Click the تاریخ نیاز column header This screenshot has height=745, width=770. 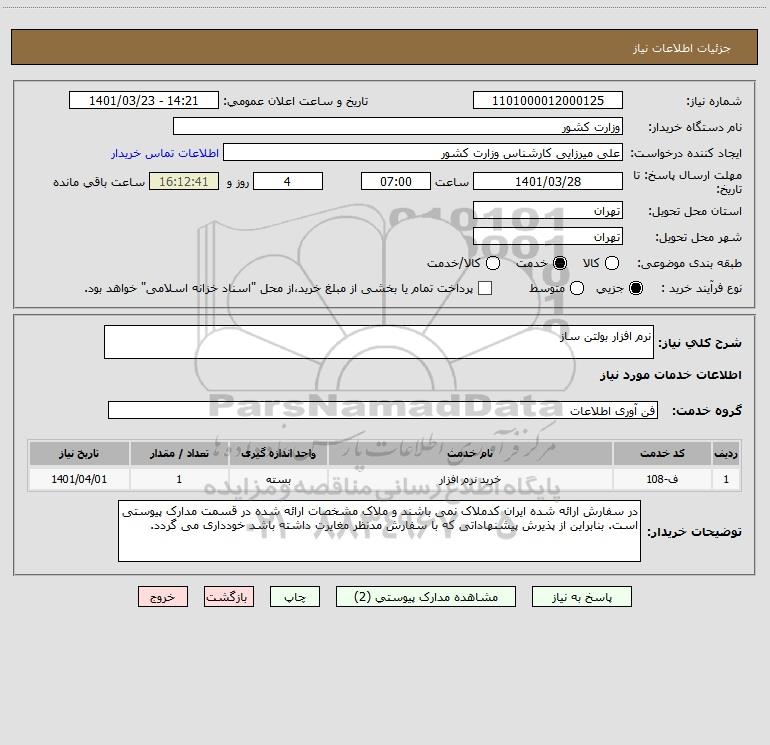click(79, 453)
